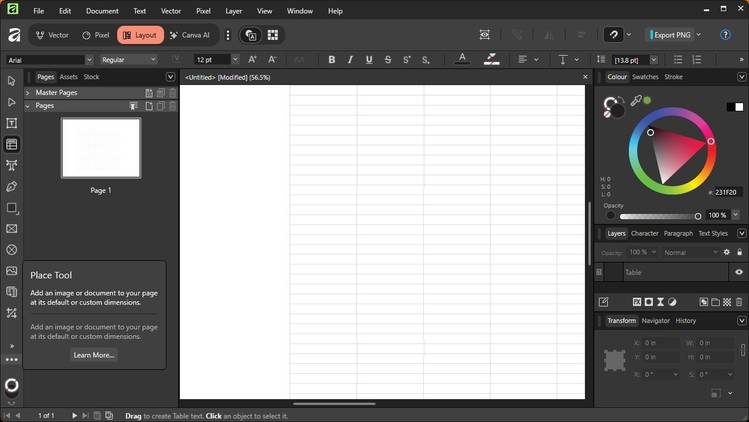
Task: Switch to the Navigator tab
Action: [x=655, y=321]
